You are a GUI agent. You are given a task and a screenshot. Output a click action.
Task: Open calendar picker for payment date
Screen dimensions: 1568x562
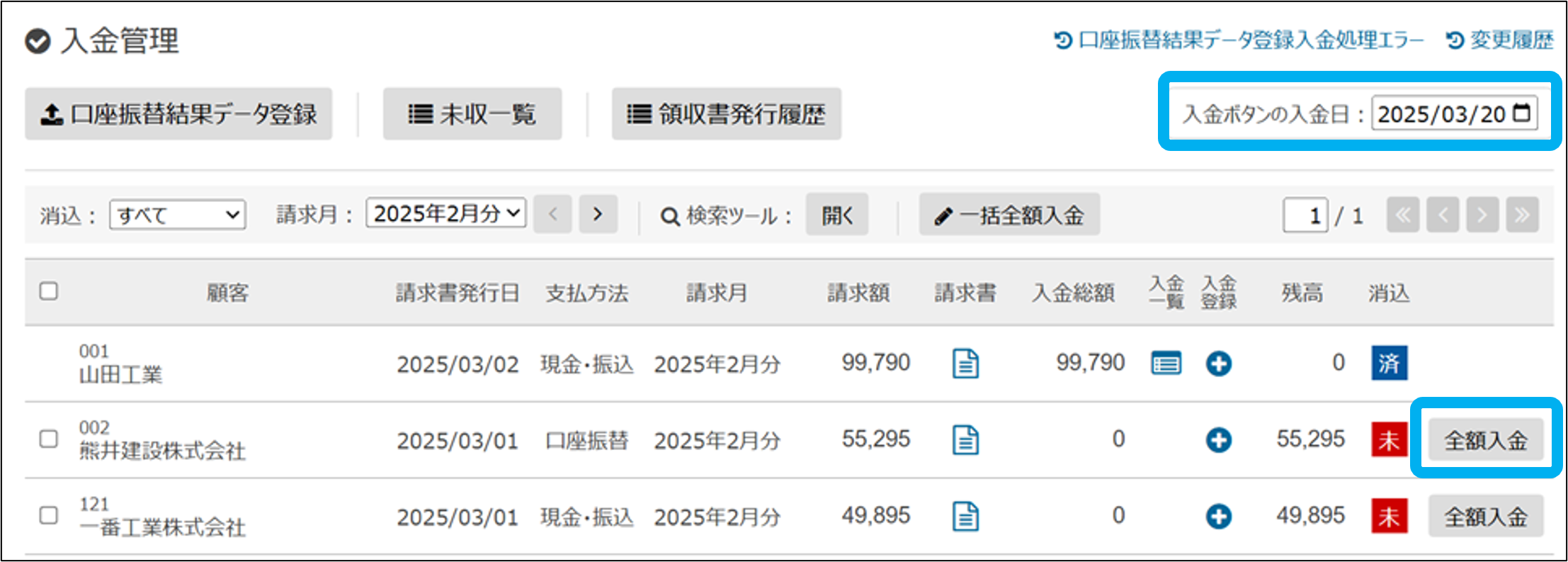point(1521,113)
